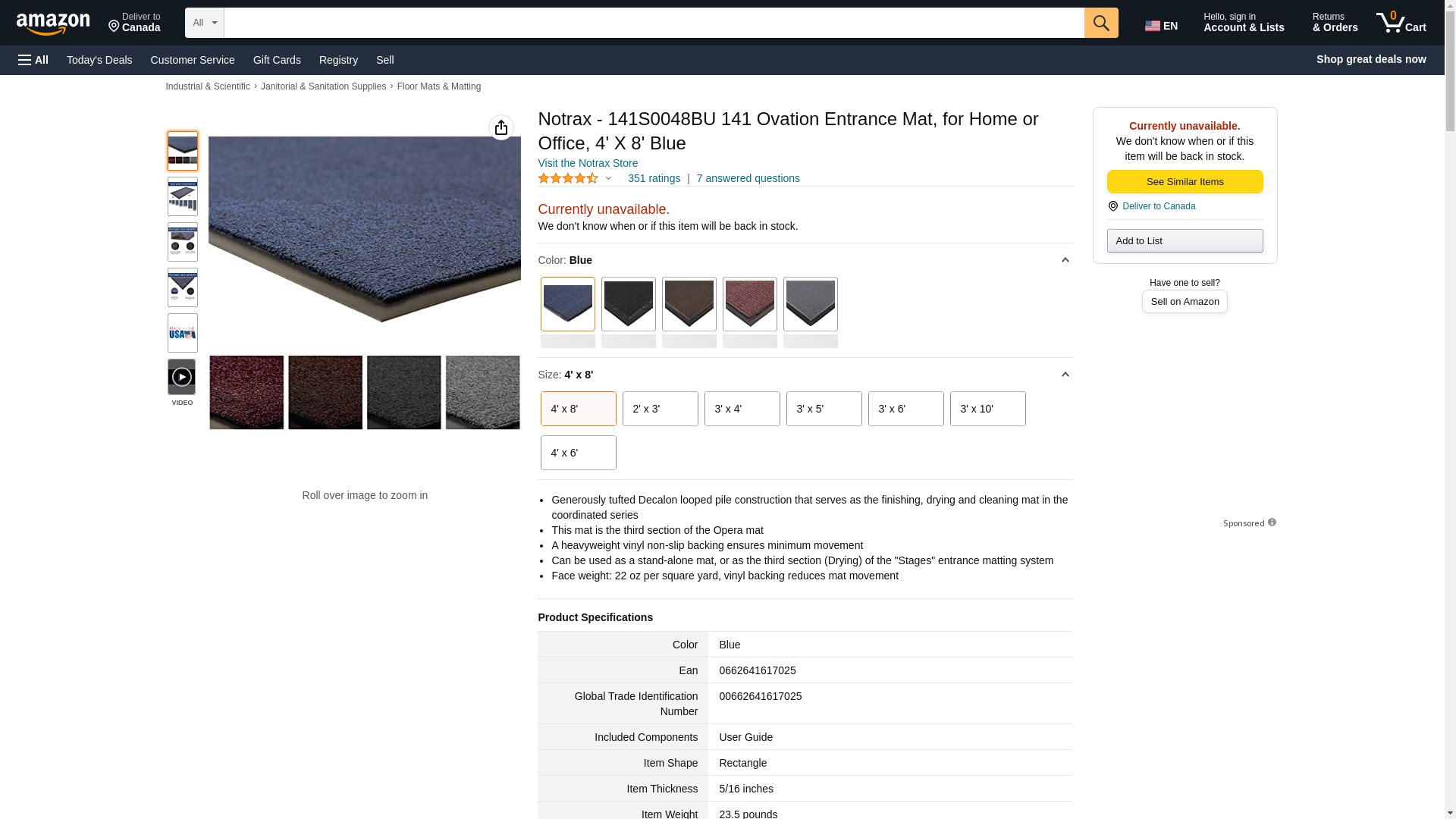Screen dimensions: 1456x819
Task: Click See Similar Items button
Action: [x=1185, y=181]
